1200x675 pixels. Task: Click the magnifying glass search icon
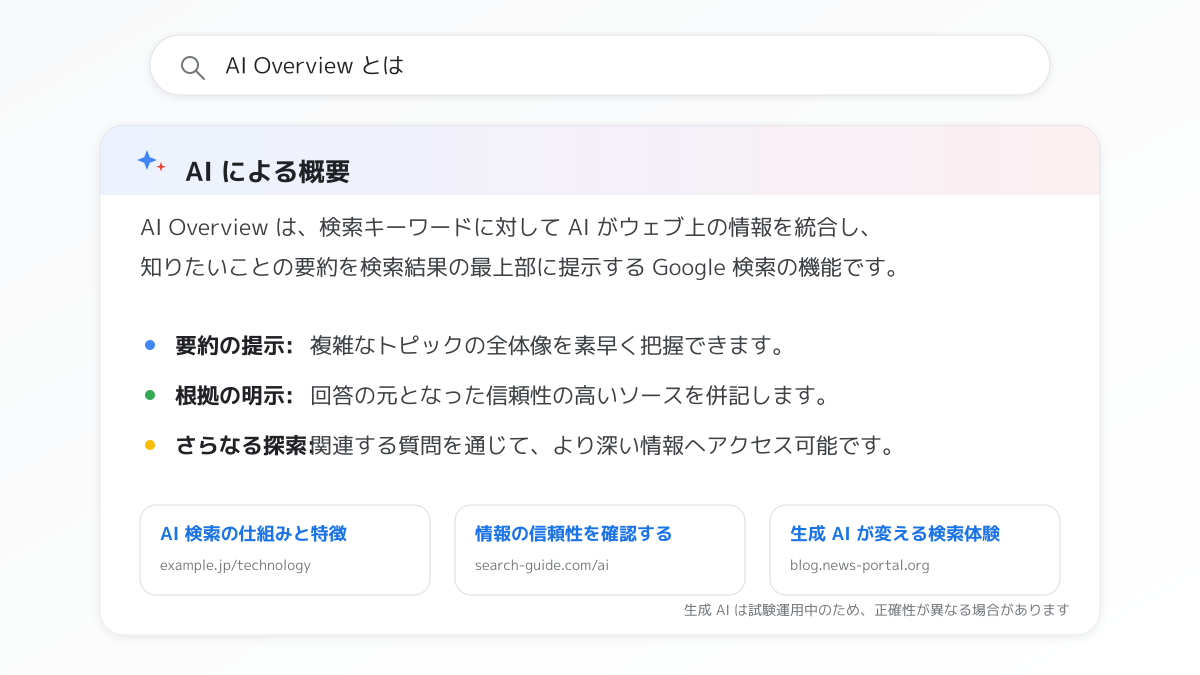[x=192, y=67]
